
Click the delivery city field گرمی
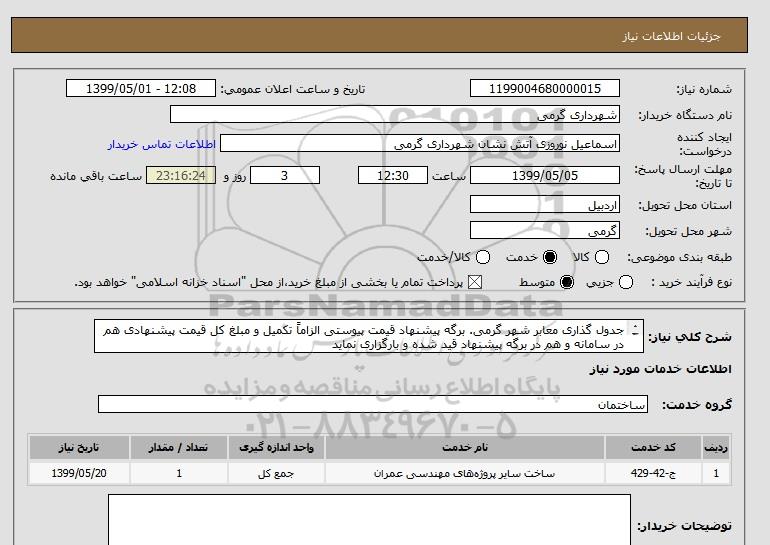[545, 230]
